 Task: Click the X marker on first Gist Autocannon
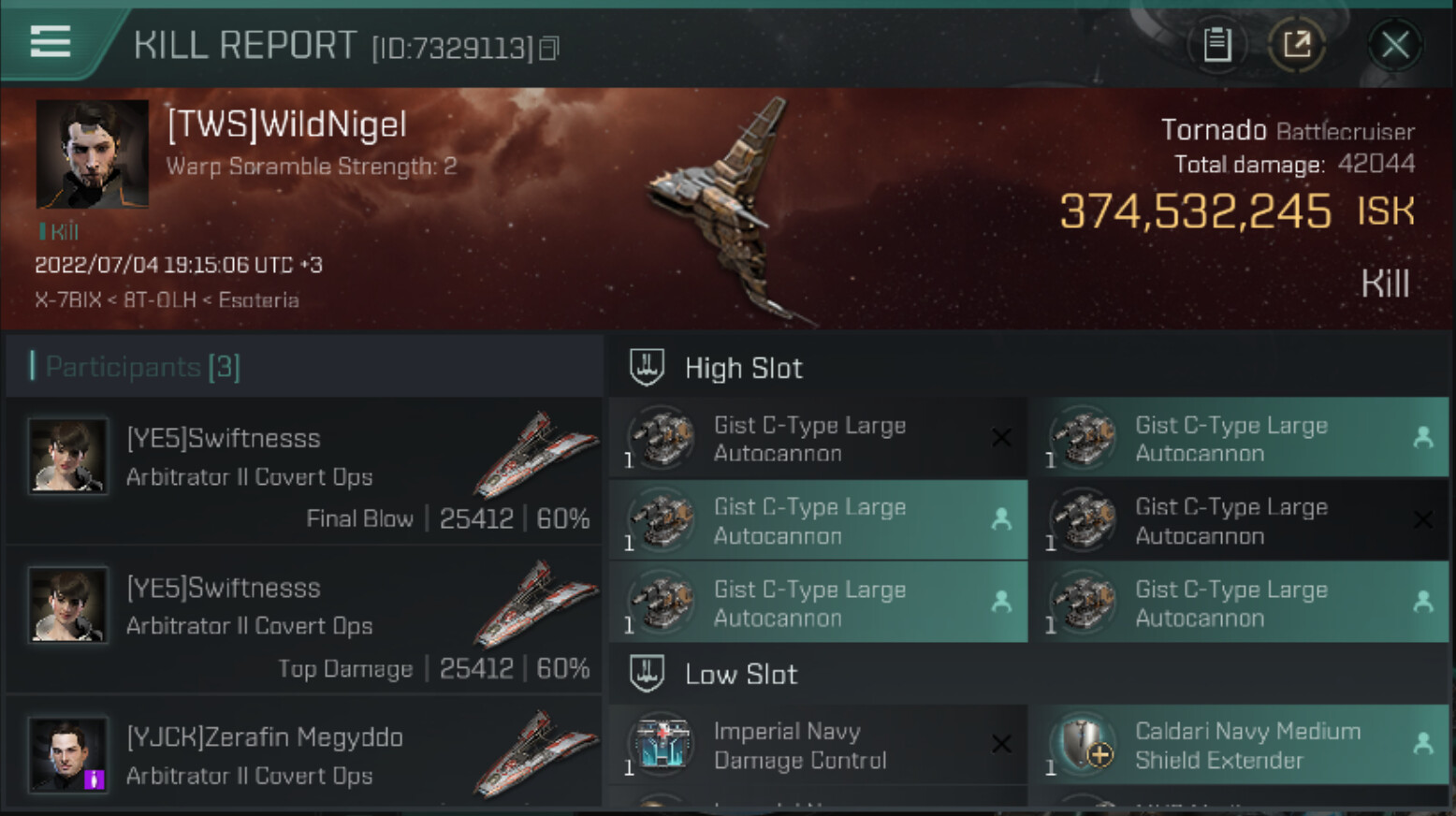point(1001,437)
